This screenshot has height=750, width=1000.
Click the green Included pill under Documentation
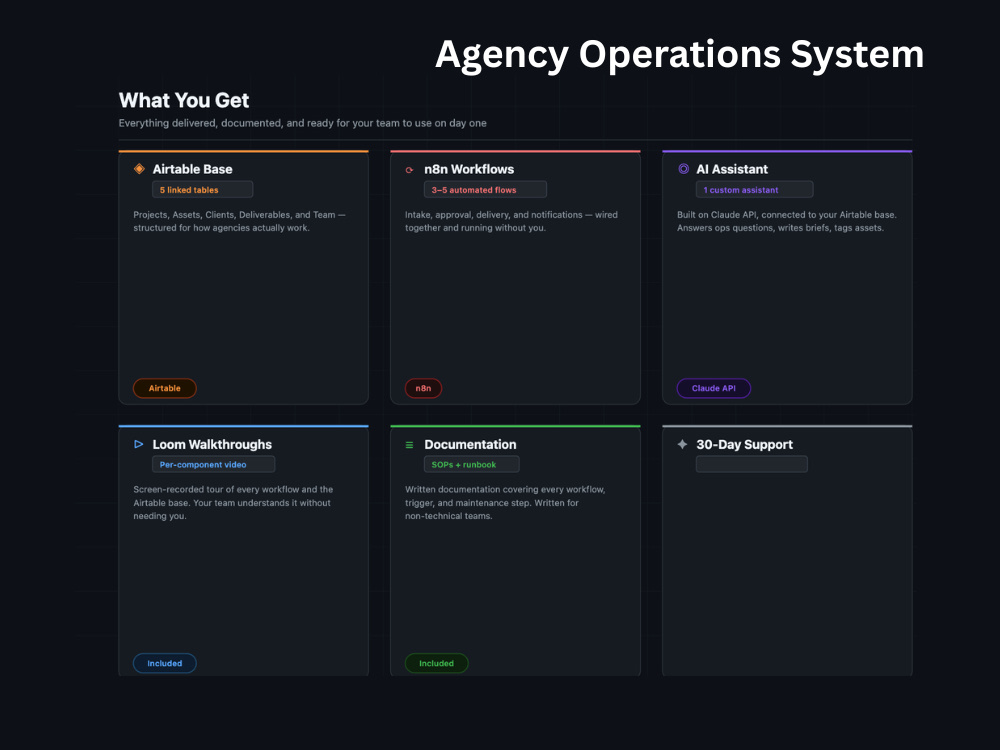coord(437,663)
